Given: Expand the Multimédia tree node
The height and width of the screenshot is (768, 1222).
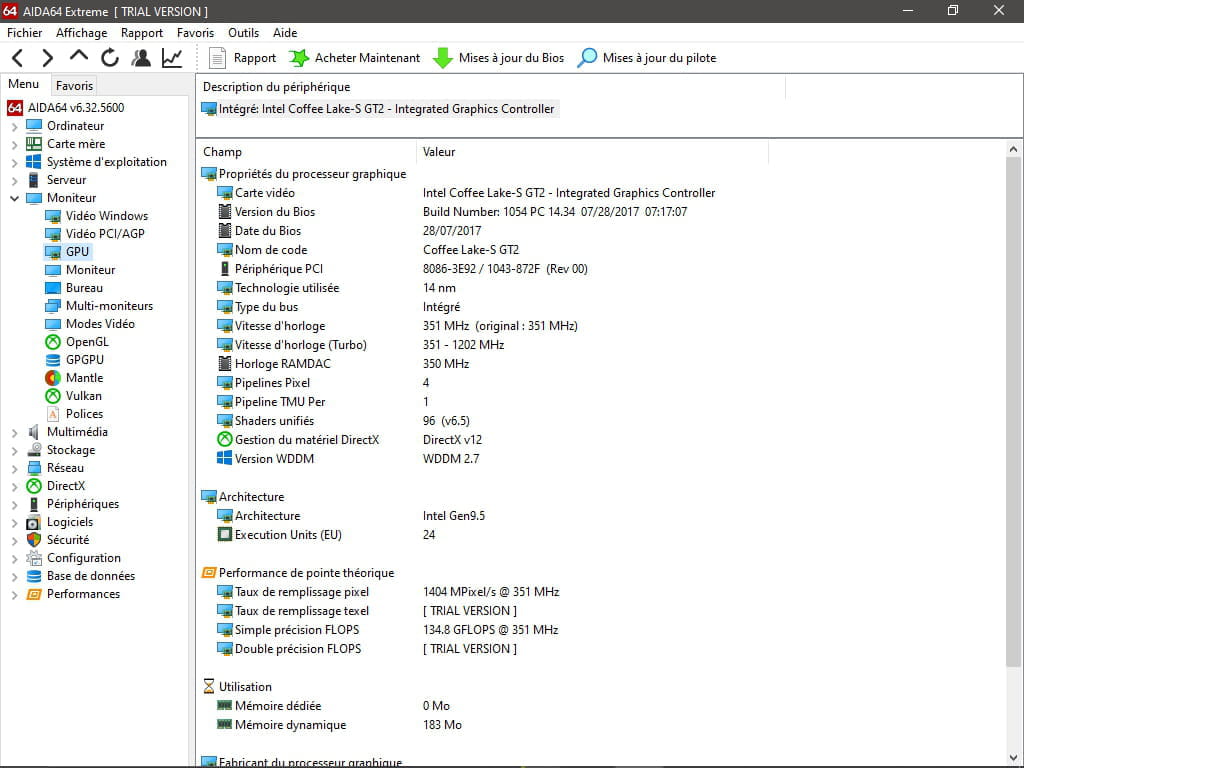Looking at the screenshot, I should point(14,432).
